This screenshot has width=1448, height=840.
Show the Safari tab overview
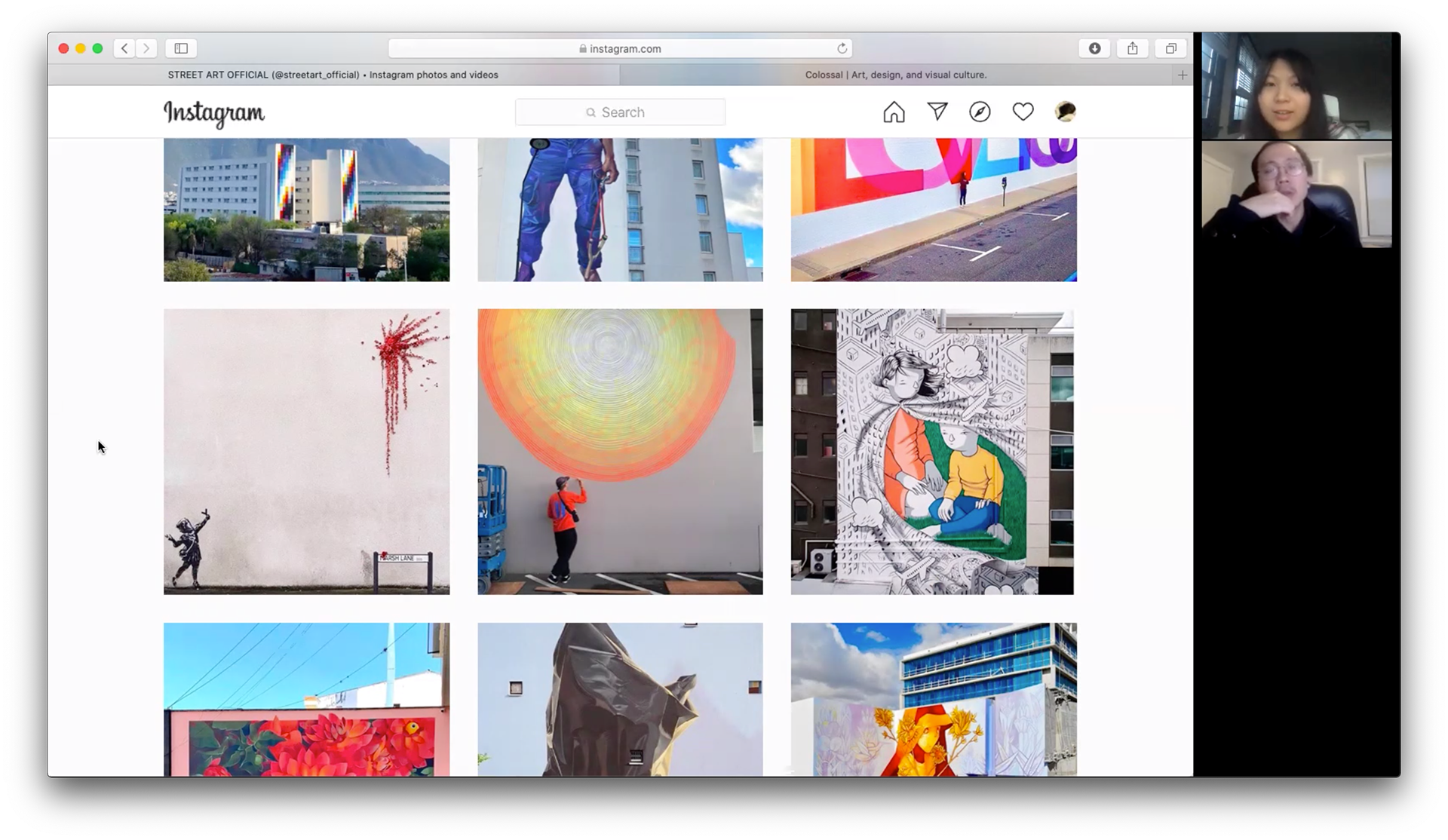coord(1170,48)
